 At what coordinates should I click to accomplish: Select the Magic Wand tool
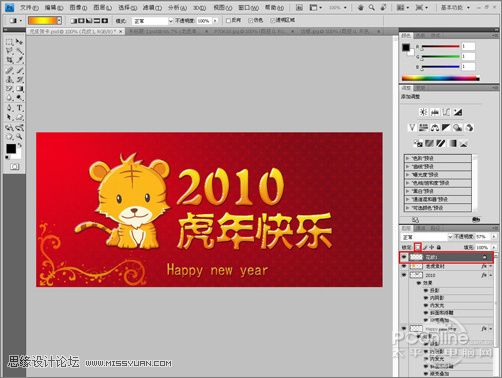coord(20,51)
